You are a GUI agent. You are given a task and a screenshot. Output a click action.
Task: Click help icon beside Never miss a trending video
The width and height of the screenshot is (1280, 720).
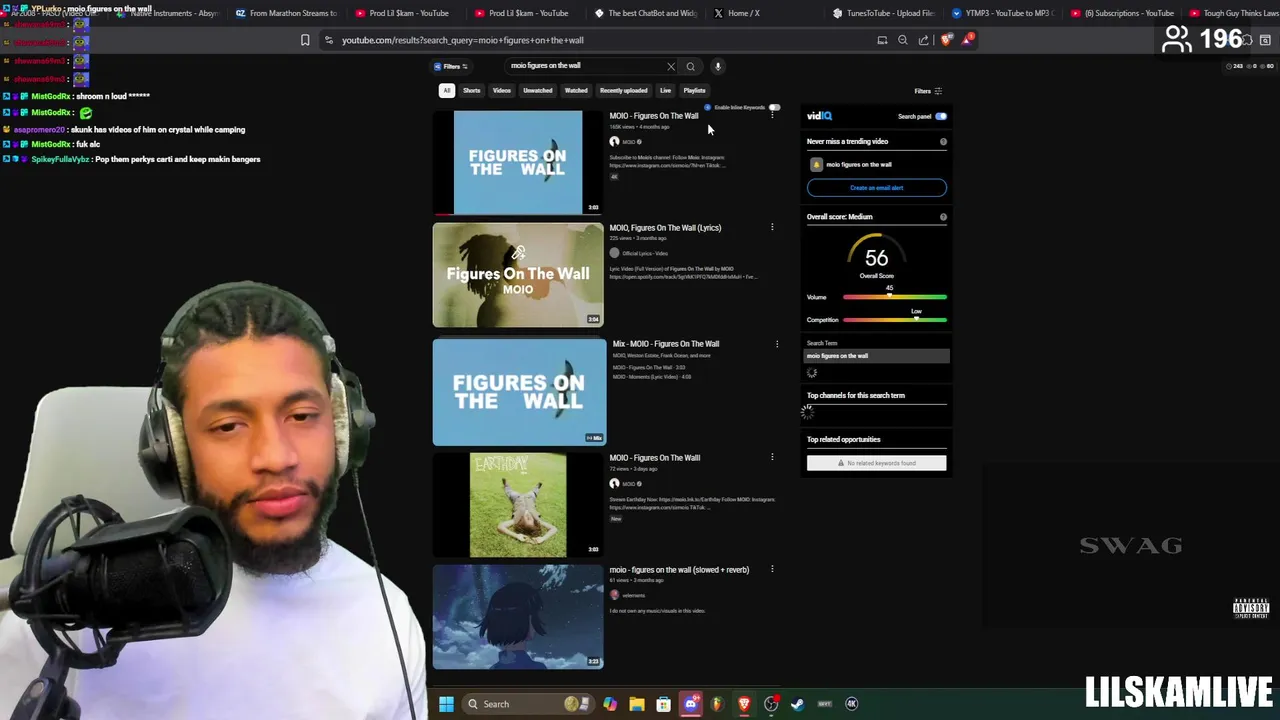click(x=943, y=142)
